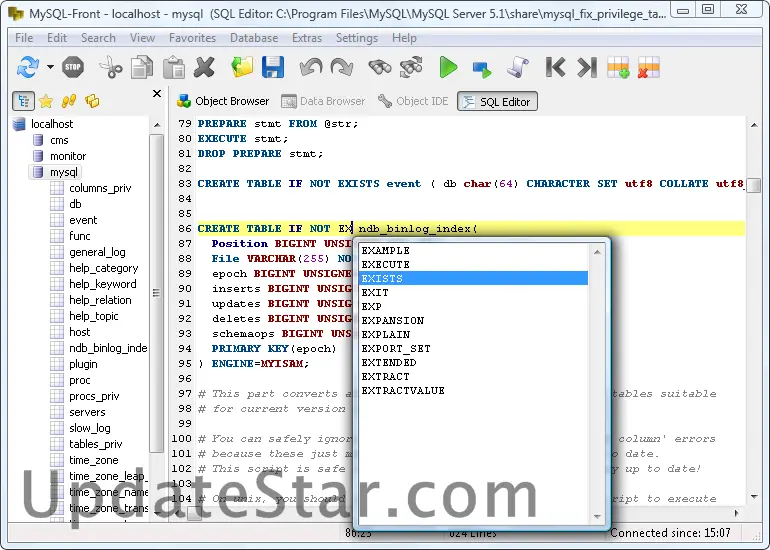Toggle the Favorites star panel button
Viewport: 770px width, 550px height.
(46, 101)
